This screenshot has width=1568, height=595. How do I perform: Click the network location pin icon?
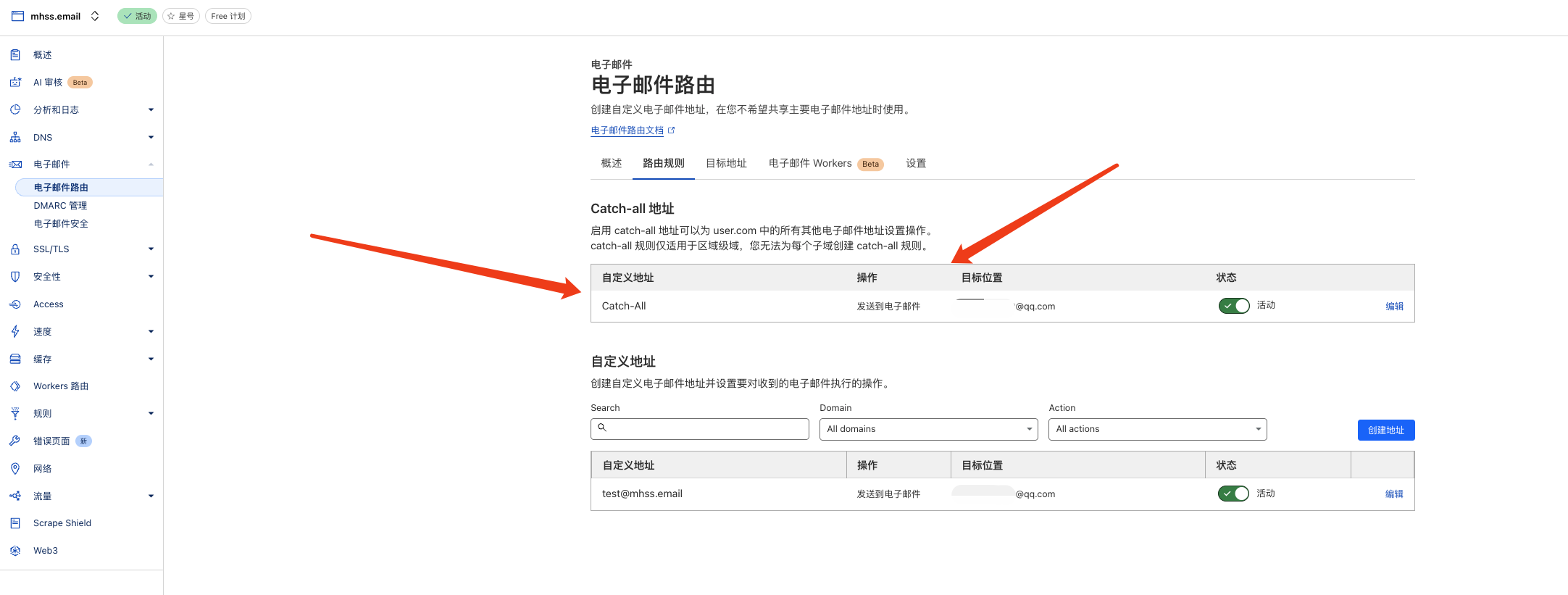15,469
